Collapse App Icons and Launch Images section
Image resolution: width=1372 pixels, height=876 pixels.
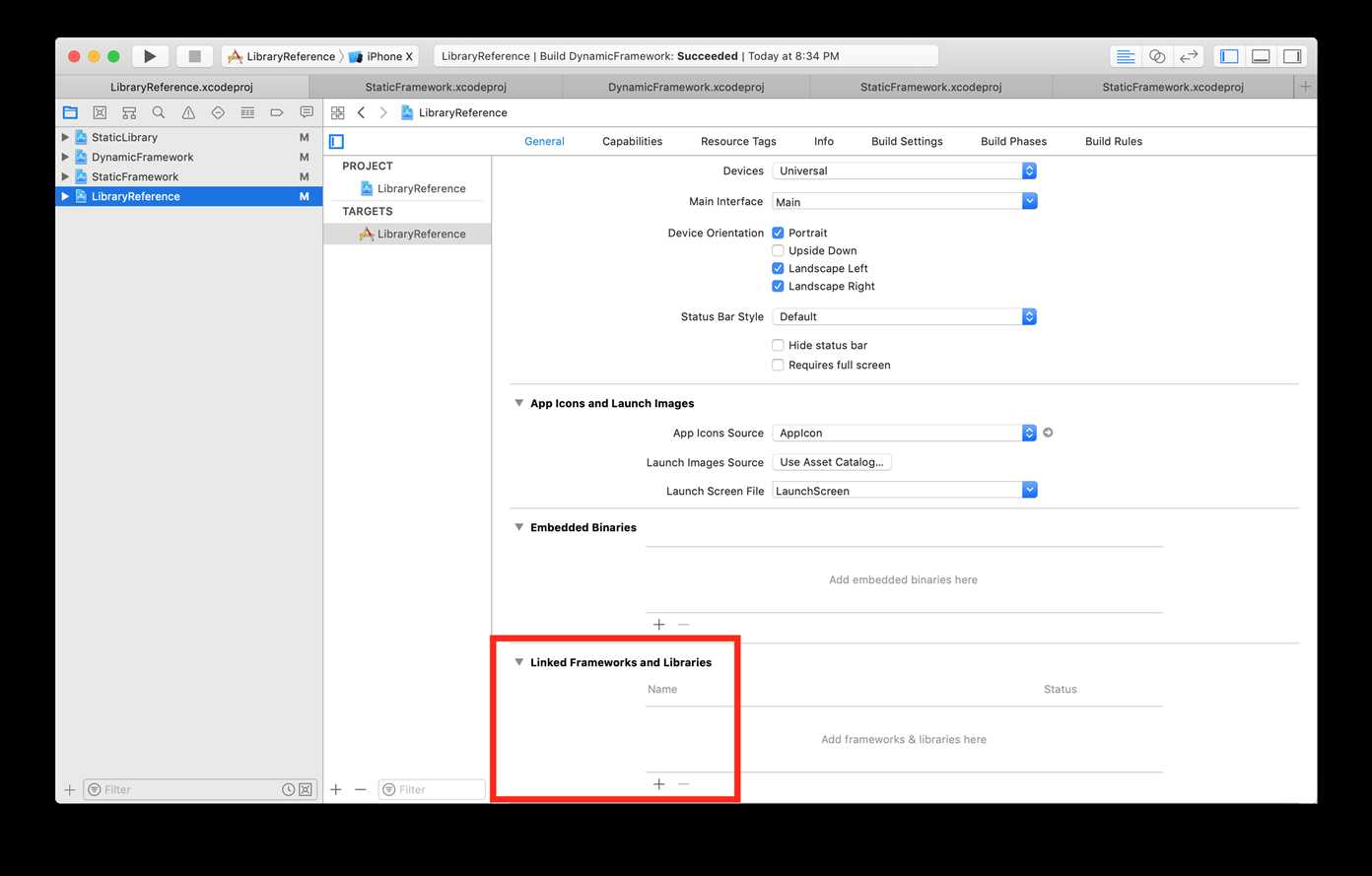[518, 403]
